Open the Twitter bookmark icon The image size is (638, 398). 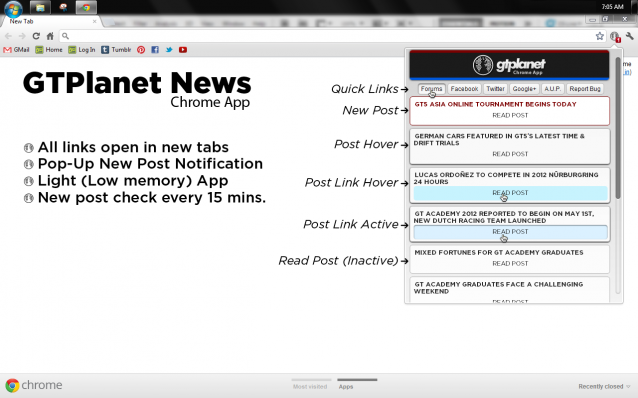169,50
